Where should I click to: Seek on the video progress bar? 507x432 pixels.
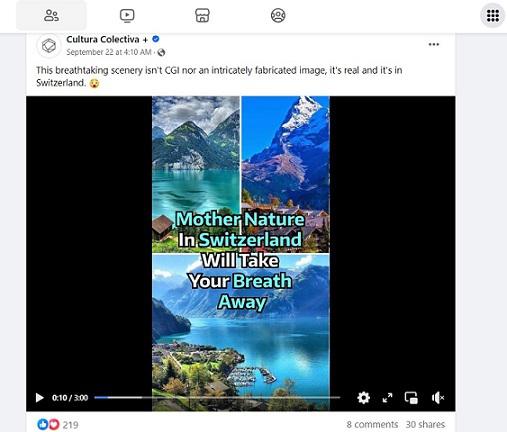tap(217, 397)
